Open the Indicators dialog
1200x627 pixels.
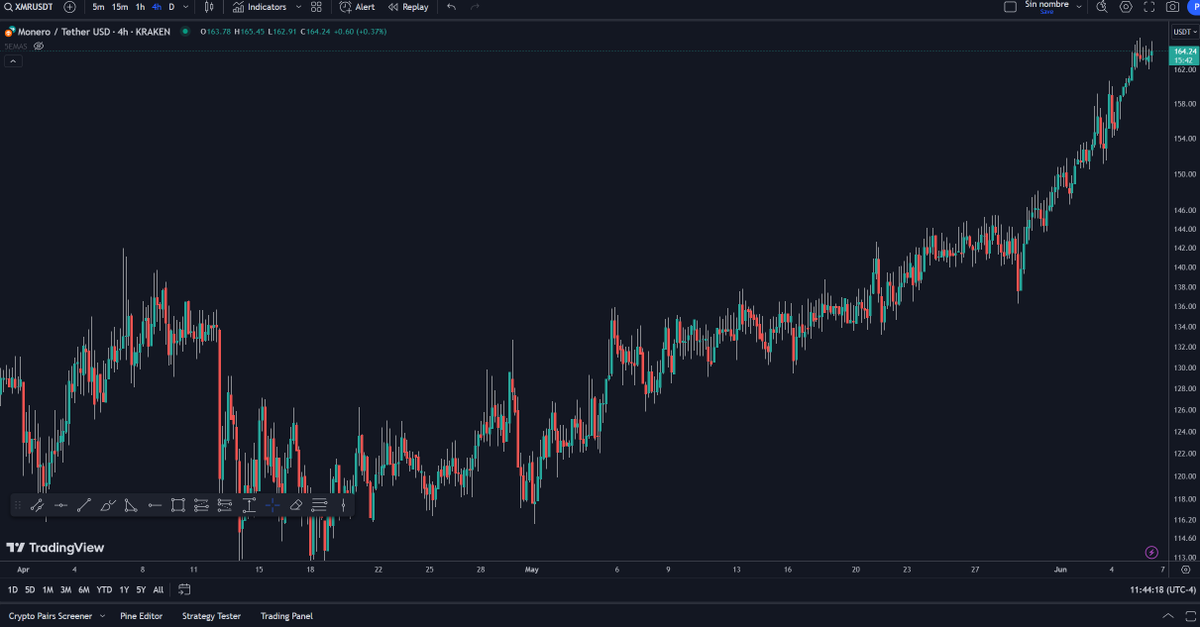[259, 7]
